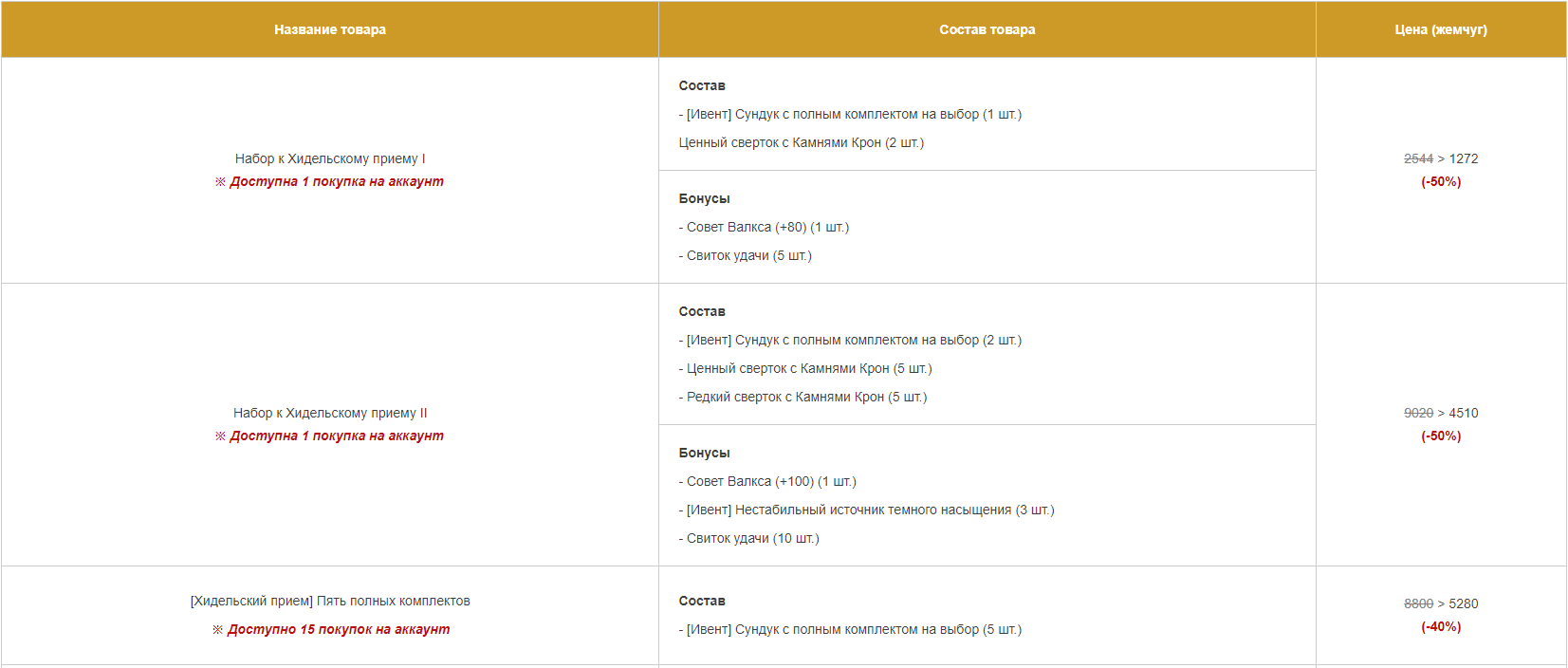Click "Ценный сверток с Камнями Крон (2 шт.)"
The height and width of the screenshot is (668, 1568).
[802, 142]
